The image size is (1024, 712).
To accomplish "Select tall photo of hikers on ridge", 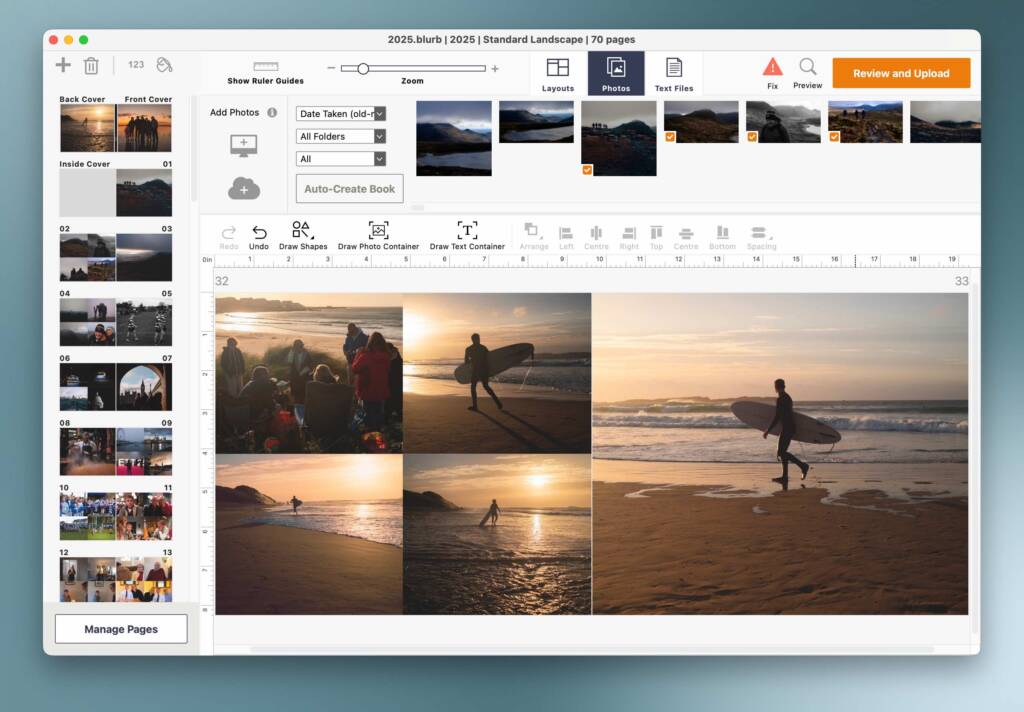I will click(x=618, y=138).
